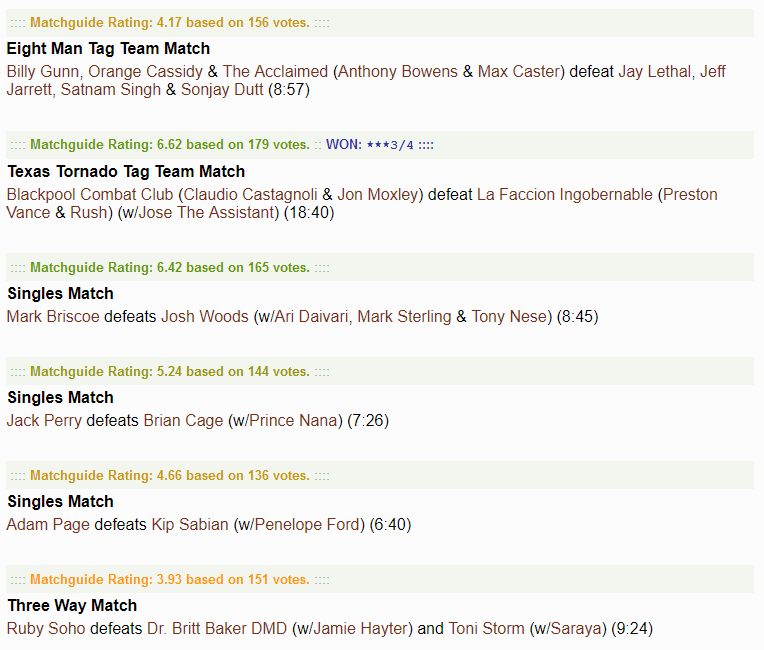Screen dimensions: 764x650
Task: Select the Anthony Bowens link
Action: [398, 72]
